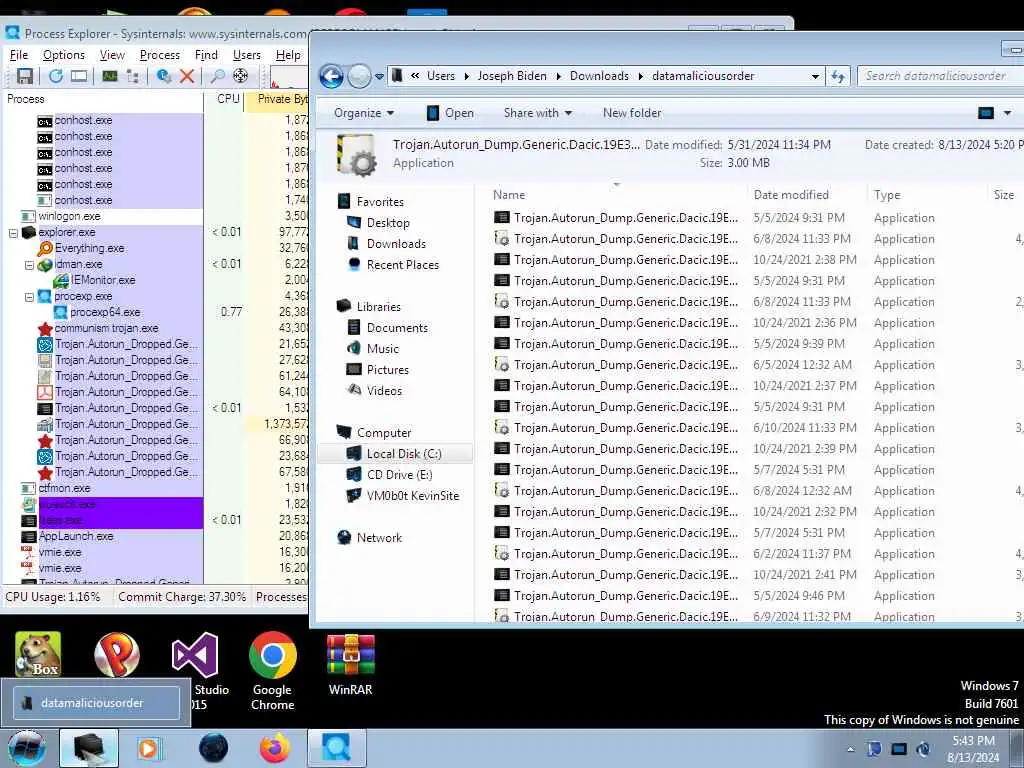The width and height of the screenshot is (1024, 768).
Task: Select VM0b0t KevinSite in navigation pane
Action: [x=413, y=496]
